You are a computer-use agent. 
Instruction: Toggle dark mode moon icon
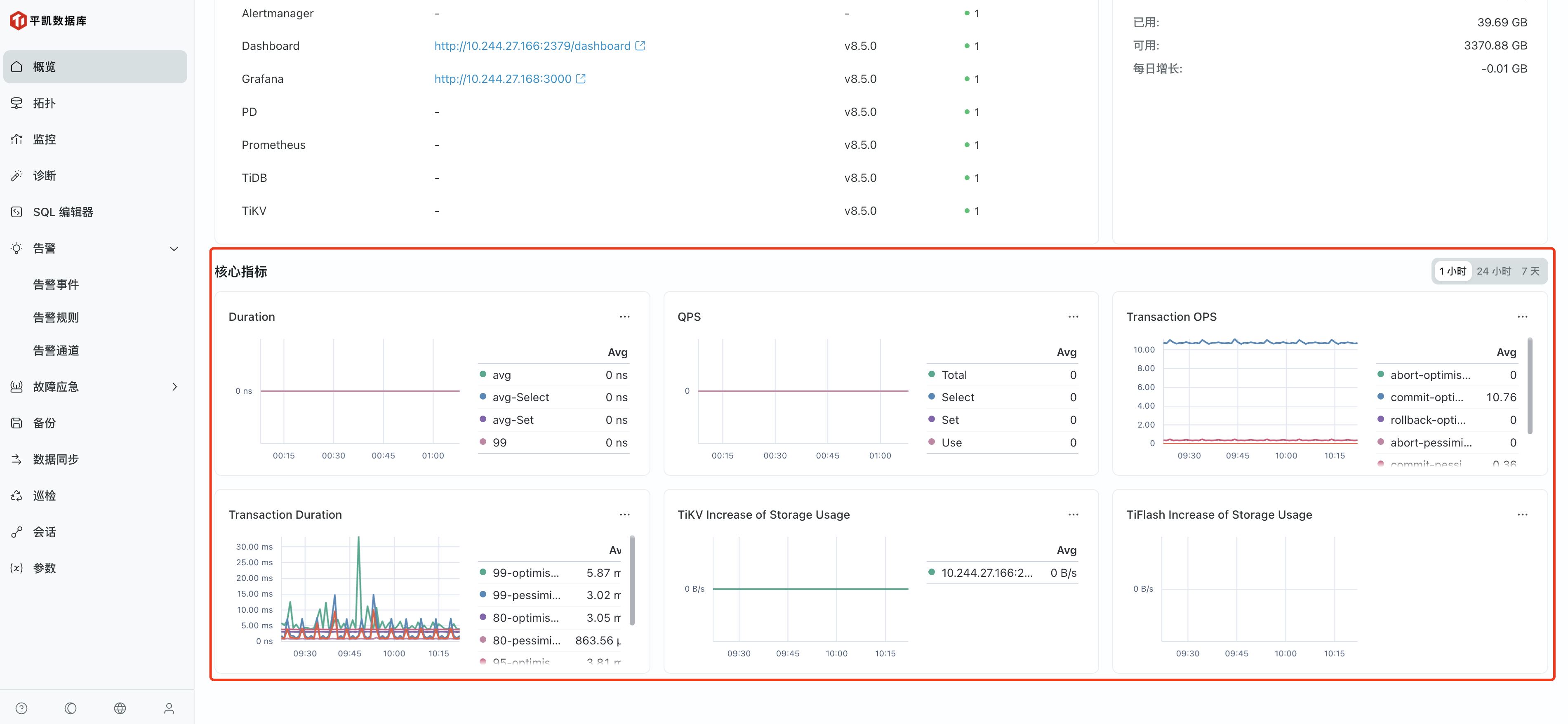[71, 708]
